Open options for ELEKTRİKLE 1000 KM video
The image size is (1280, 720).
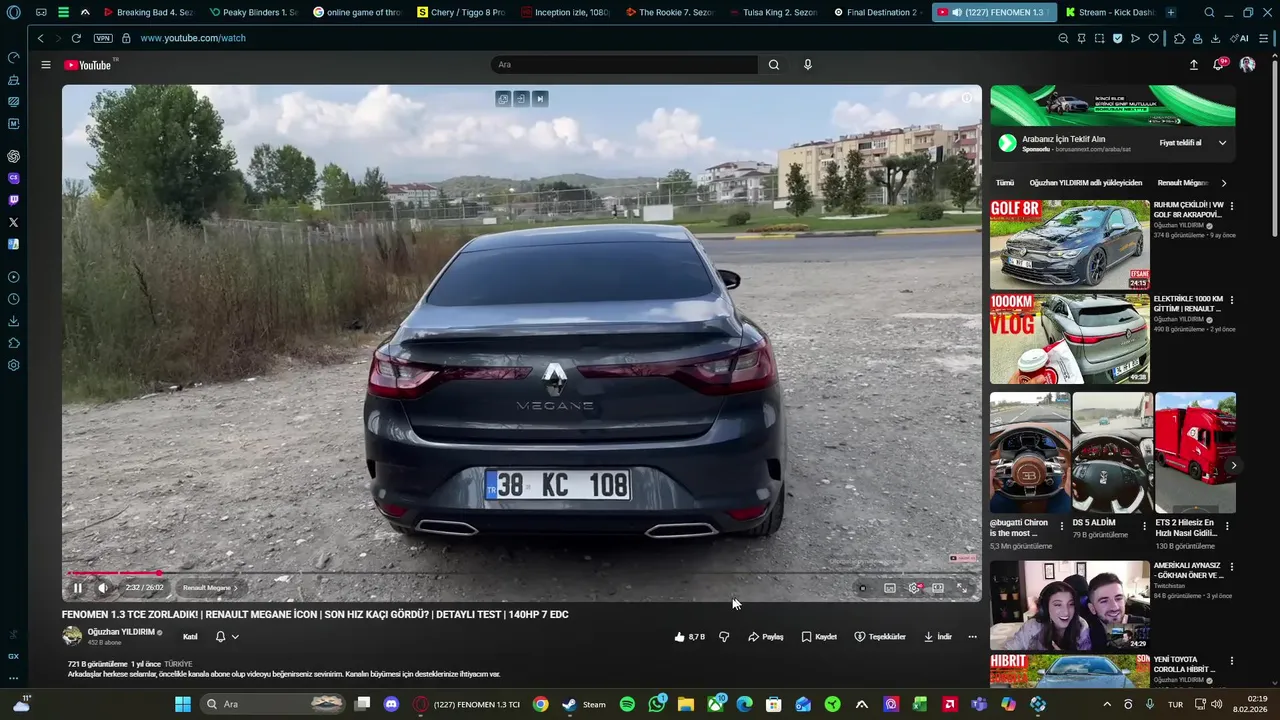pyautogui.click(x=1232, y=300)
